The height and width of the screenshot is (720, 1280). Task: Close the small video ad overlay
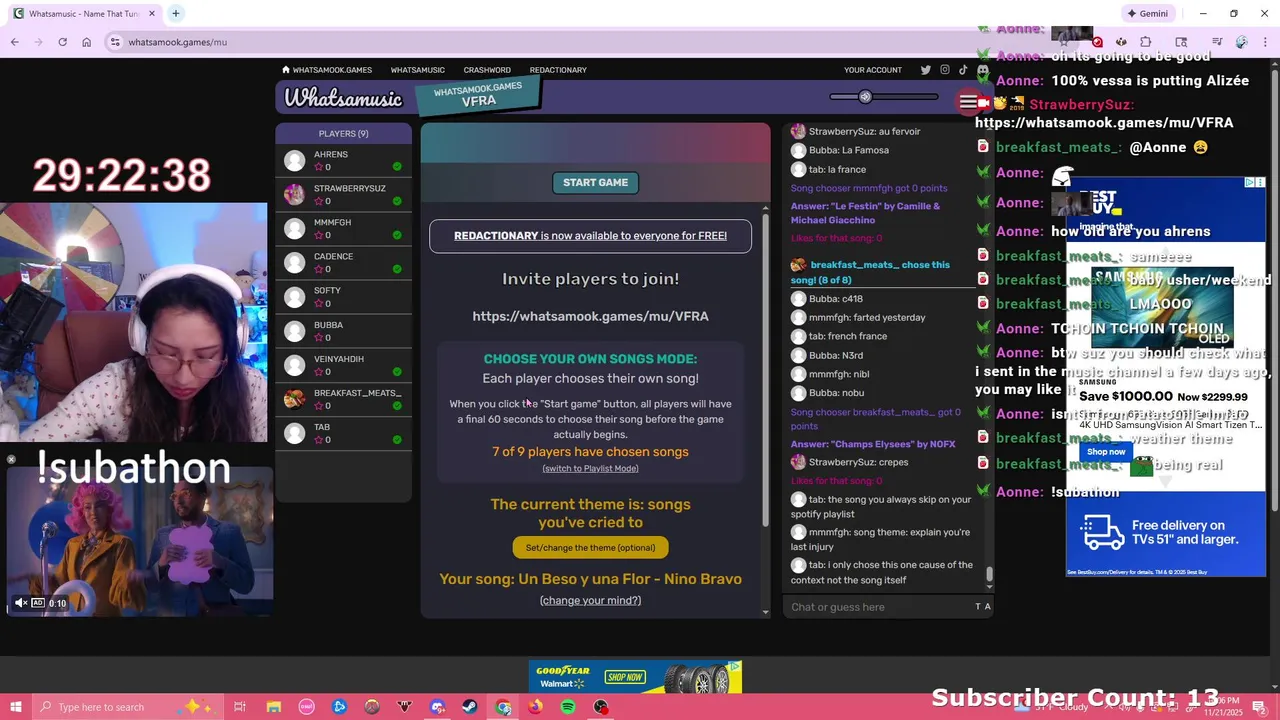11,460
